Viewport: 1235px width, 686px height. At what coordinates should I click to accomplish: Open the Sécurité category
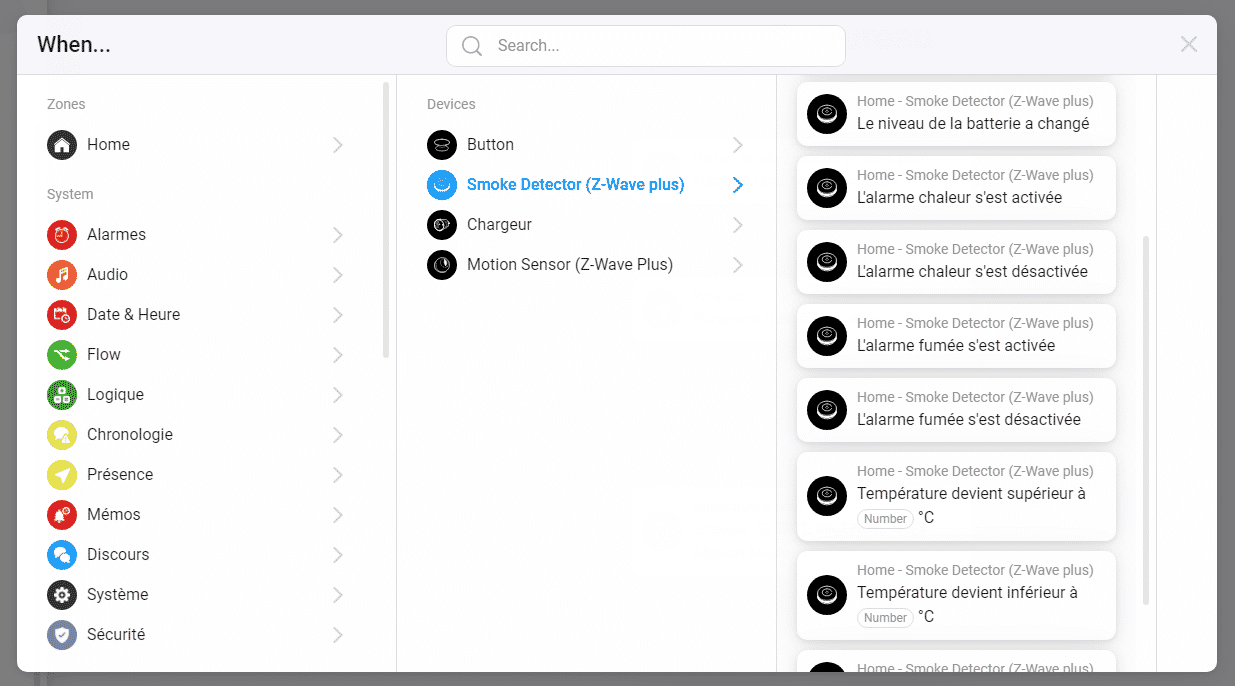(196, 635)
